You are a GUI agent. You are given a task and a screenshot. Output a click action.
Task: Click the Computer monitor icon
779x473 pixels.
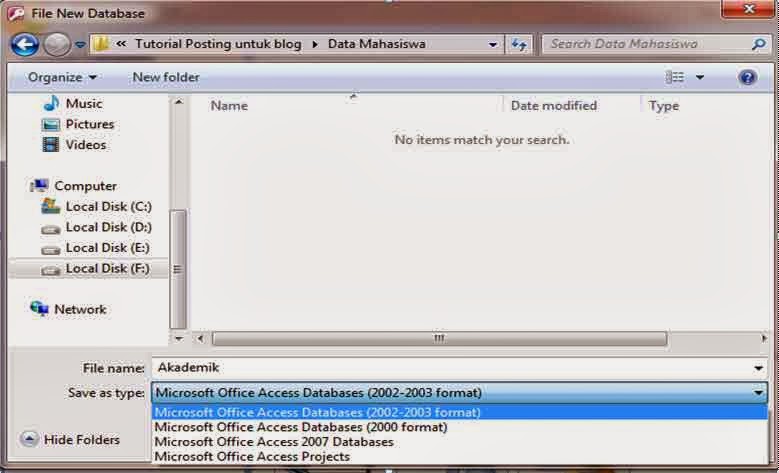(39, 185)
